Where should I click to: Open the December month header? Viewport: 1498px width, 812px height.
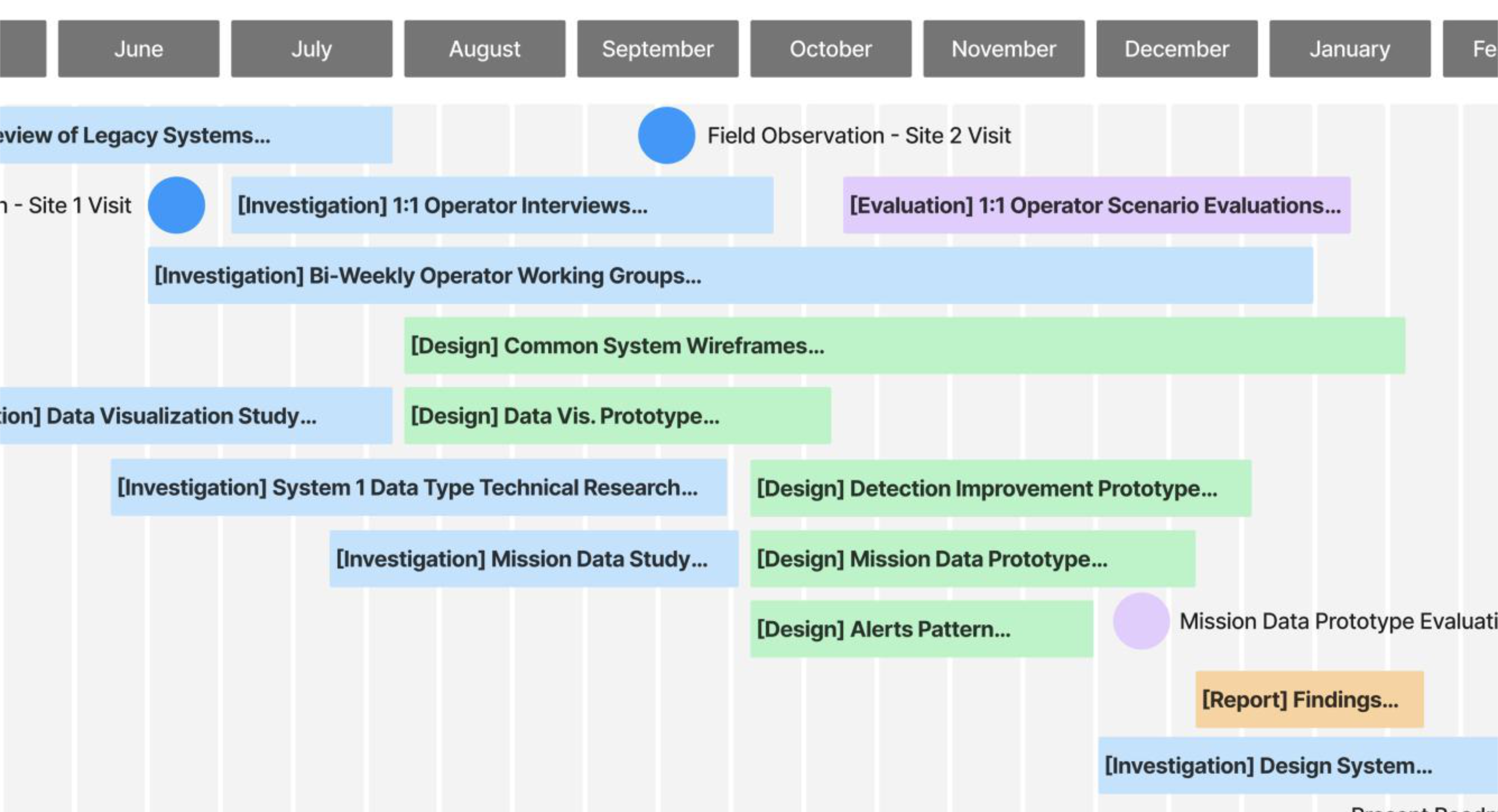[1177, 49]
